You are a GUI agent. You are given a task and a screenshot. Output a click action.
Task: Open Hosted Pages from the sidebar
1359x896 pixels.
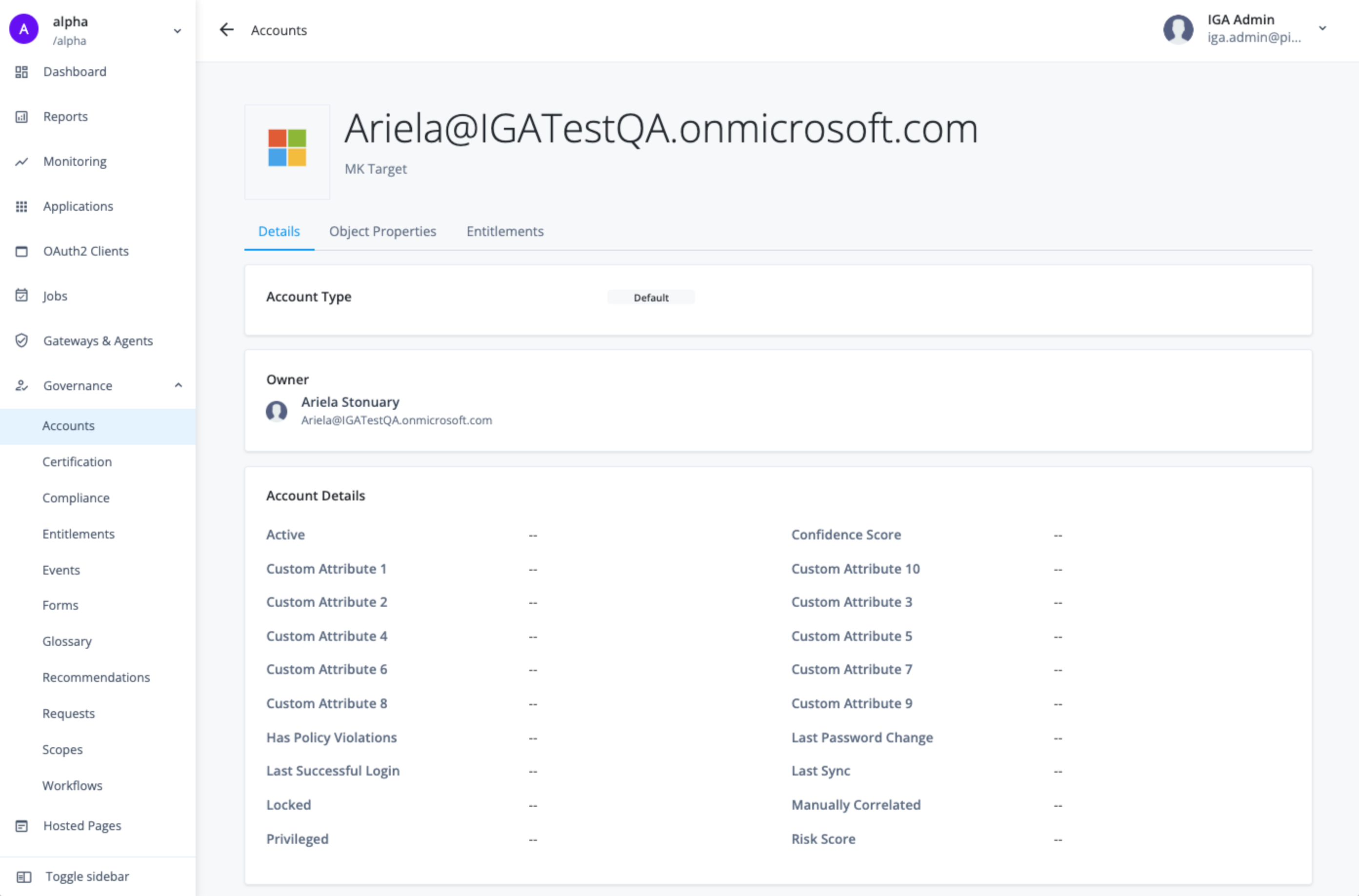82,825
